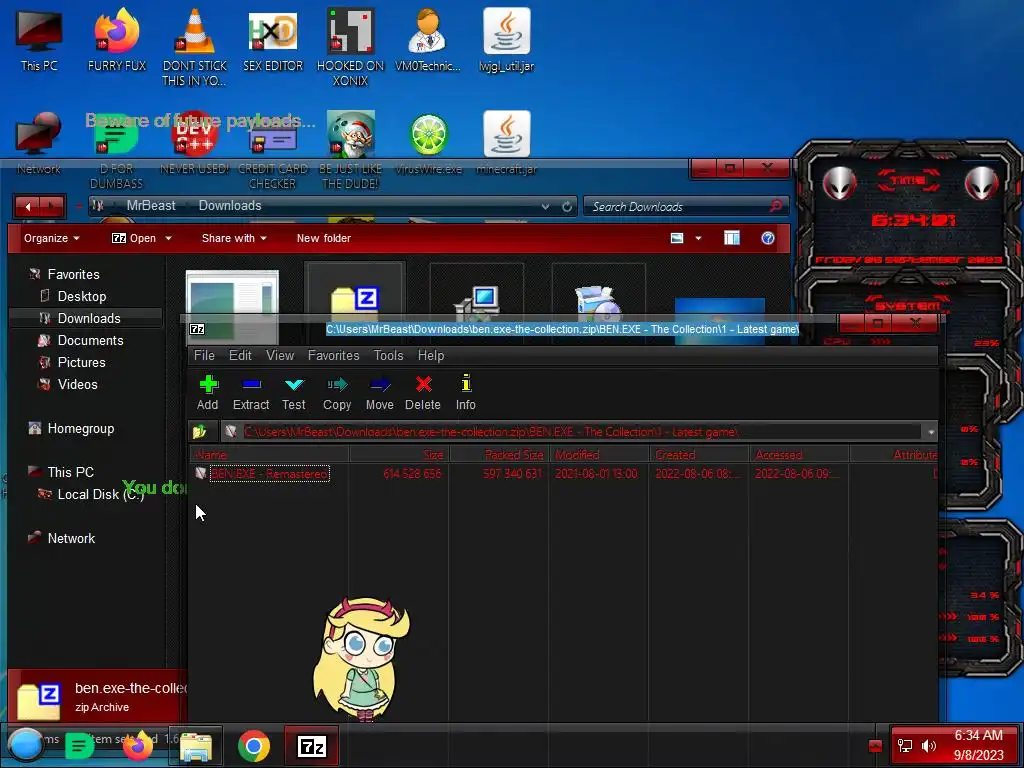Select Documents in Explorer sidebar

[90, 340]
